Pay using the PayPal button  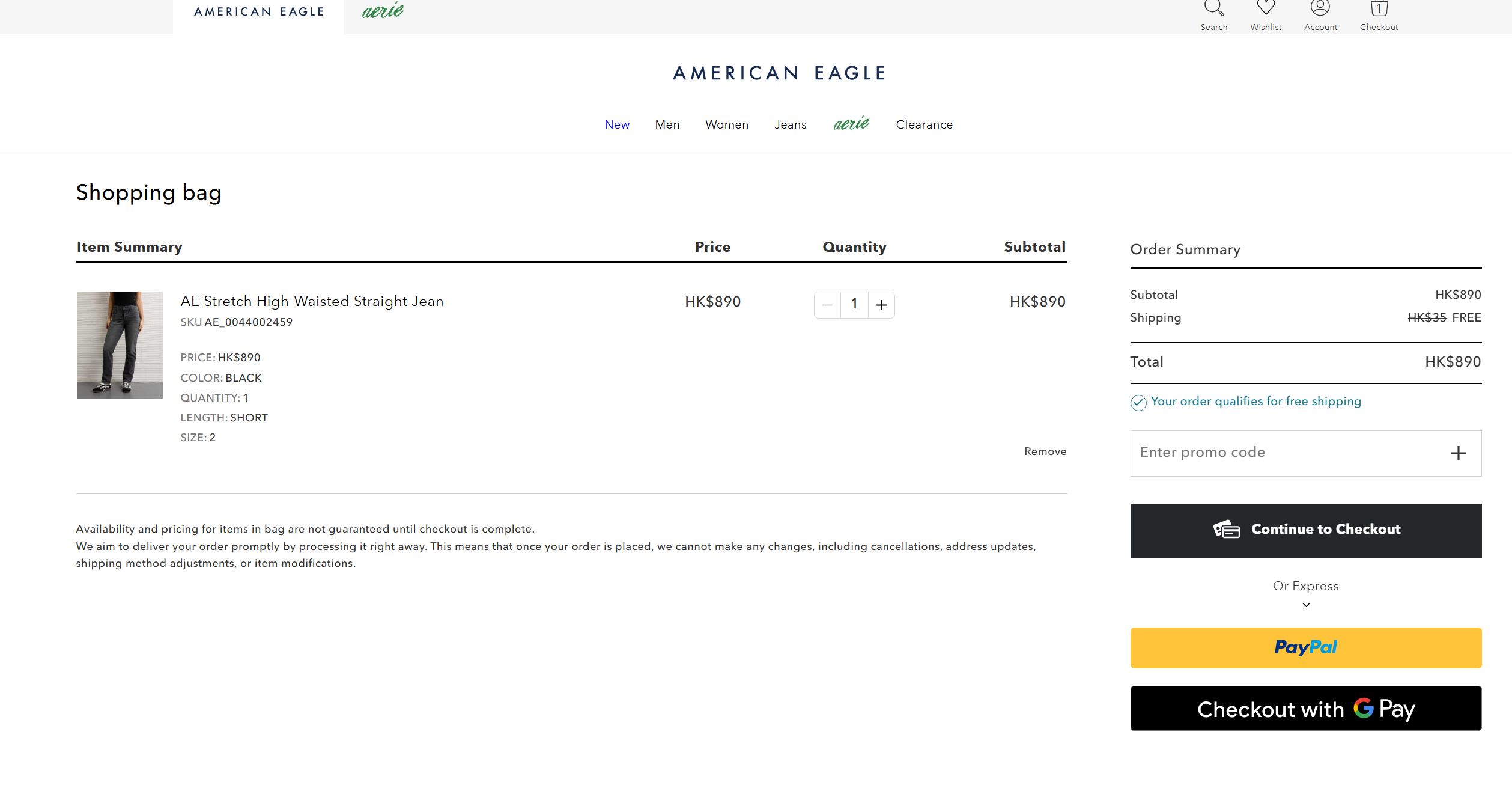[1305, 647]
